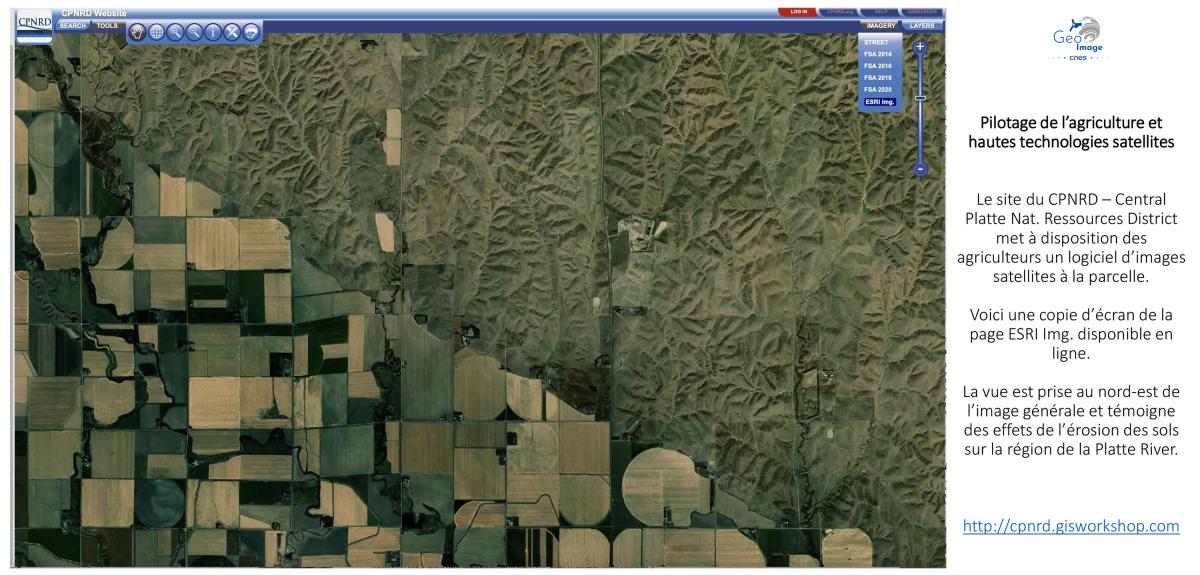Click the crossed-tools clear icon
Viewport: 1200px width, 575px height.
click(x=232, y=32)
